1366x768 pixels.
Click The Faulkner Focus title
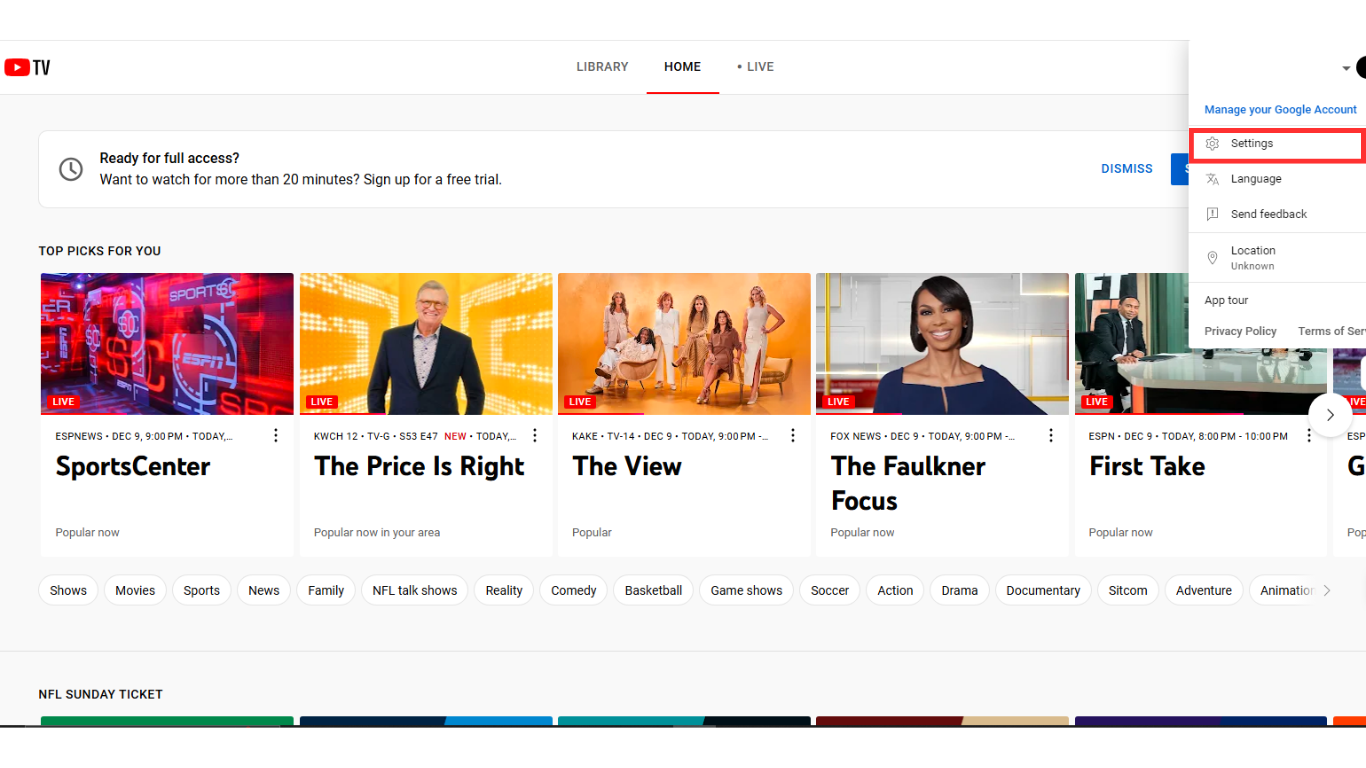tap(908, 483)
